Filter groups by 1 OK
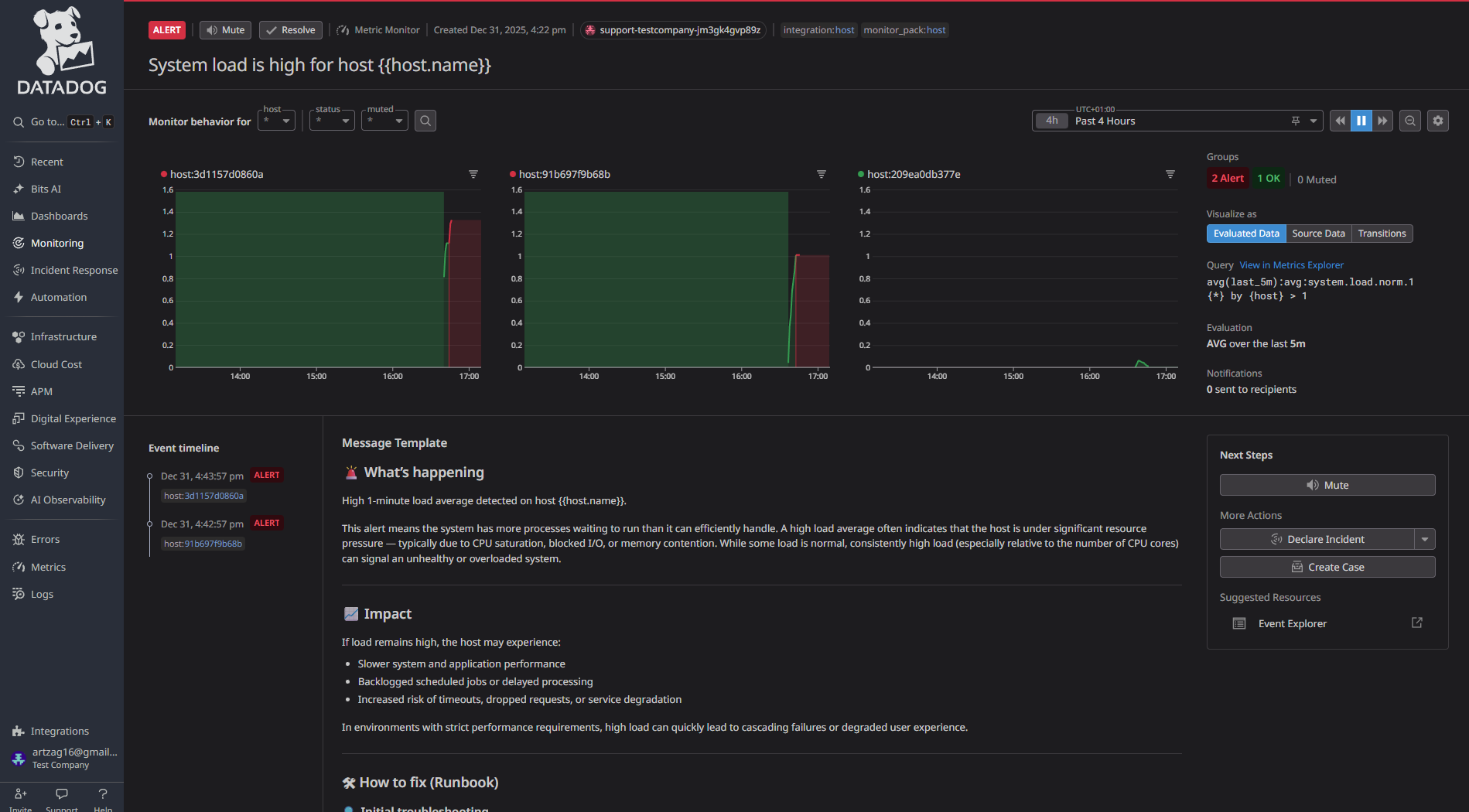The image size is (1469, 812). coord(1269,179)
